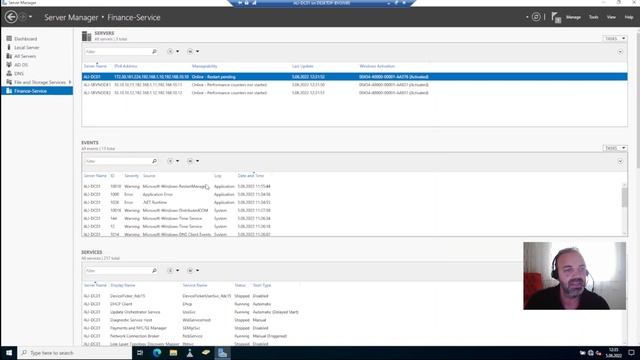Open the Windows Start menu
The image size is (640, 360).
tap(9, 353)
